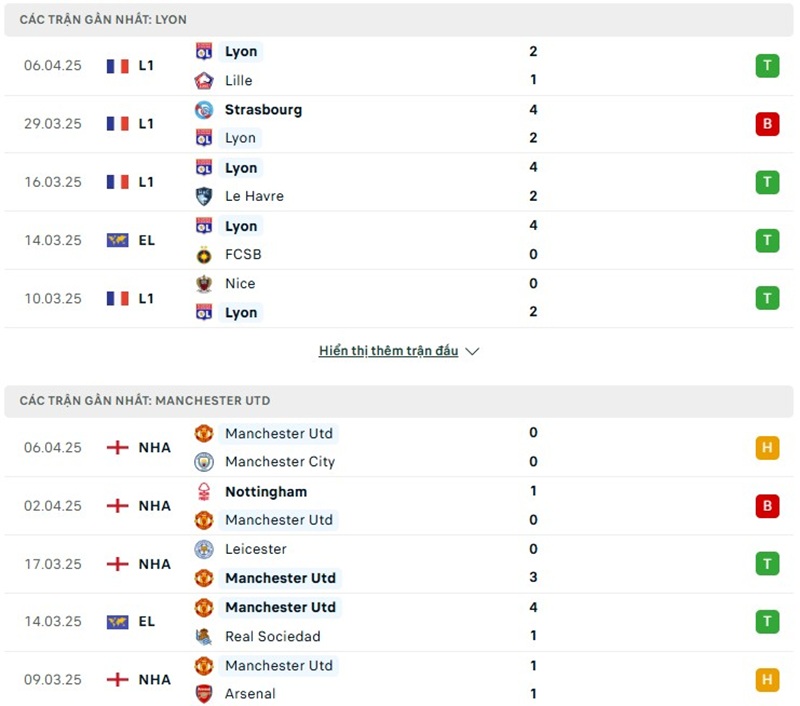Viewport: 800px width, 706px height.
Task: Click the orange H badge for Manchester City match
Action: coord(767,448)
